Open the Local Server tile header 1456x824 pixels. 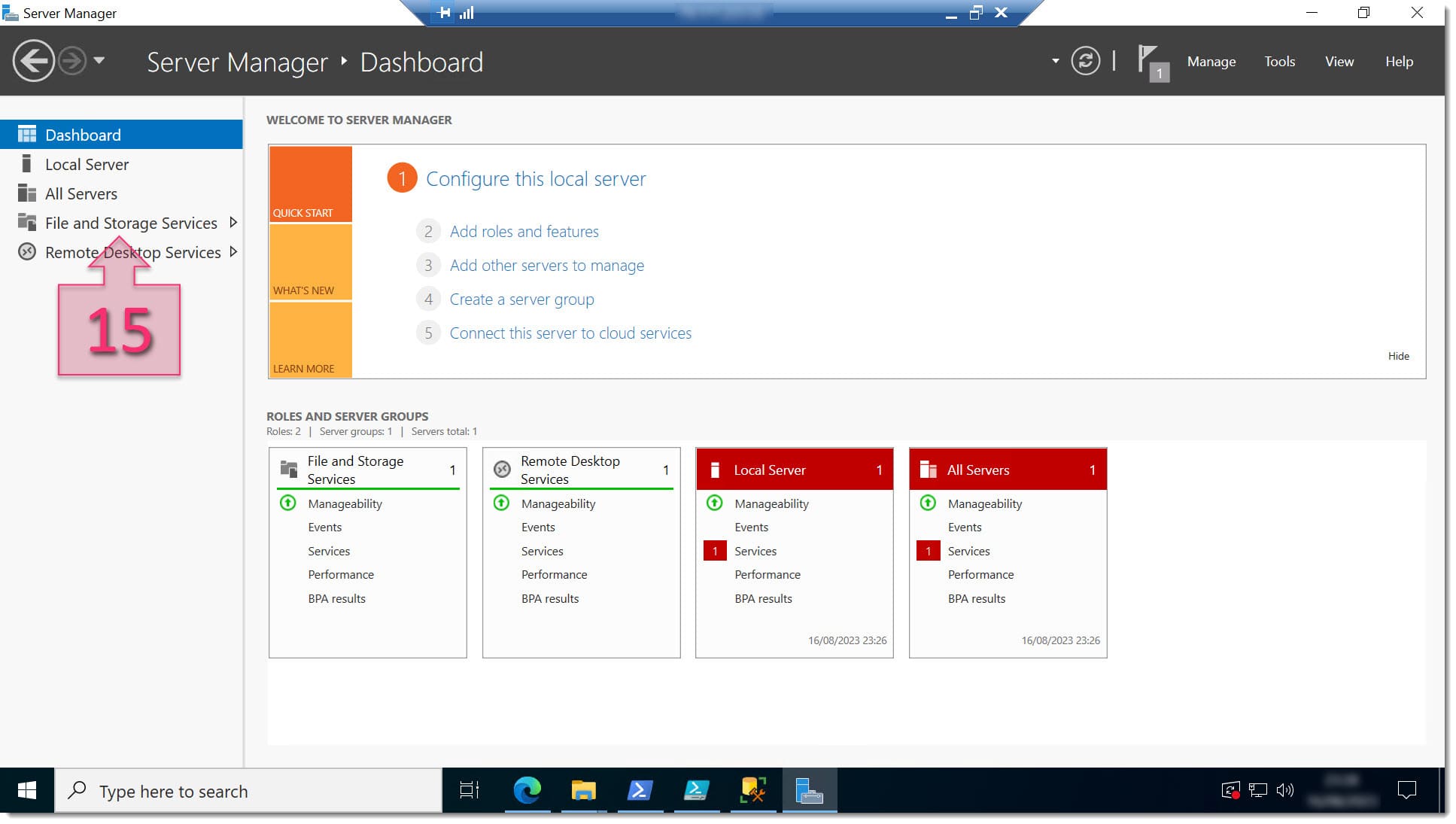pos(795,470)
